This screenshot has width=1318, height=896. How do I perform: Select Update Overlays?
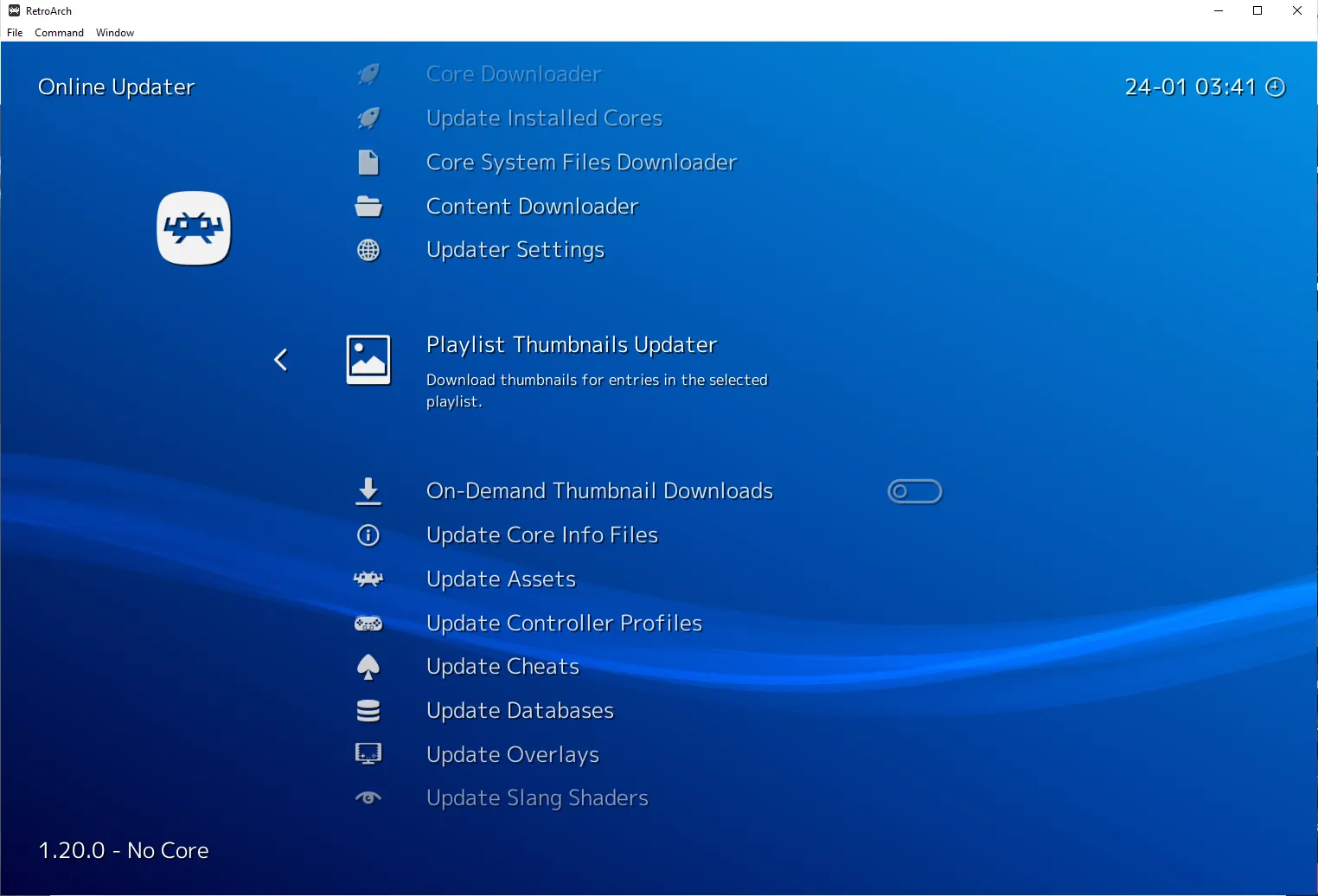(513, 755)
